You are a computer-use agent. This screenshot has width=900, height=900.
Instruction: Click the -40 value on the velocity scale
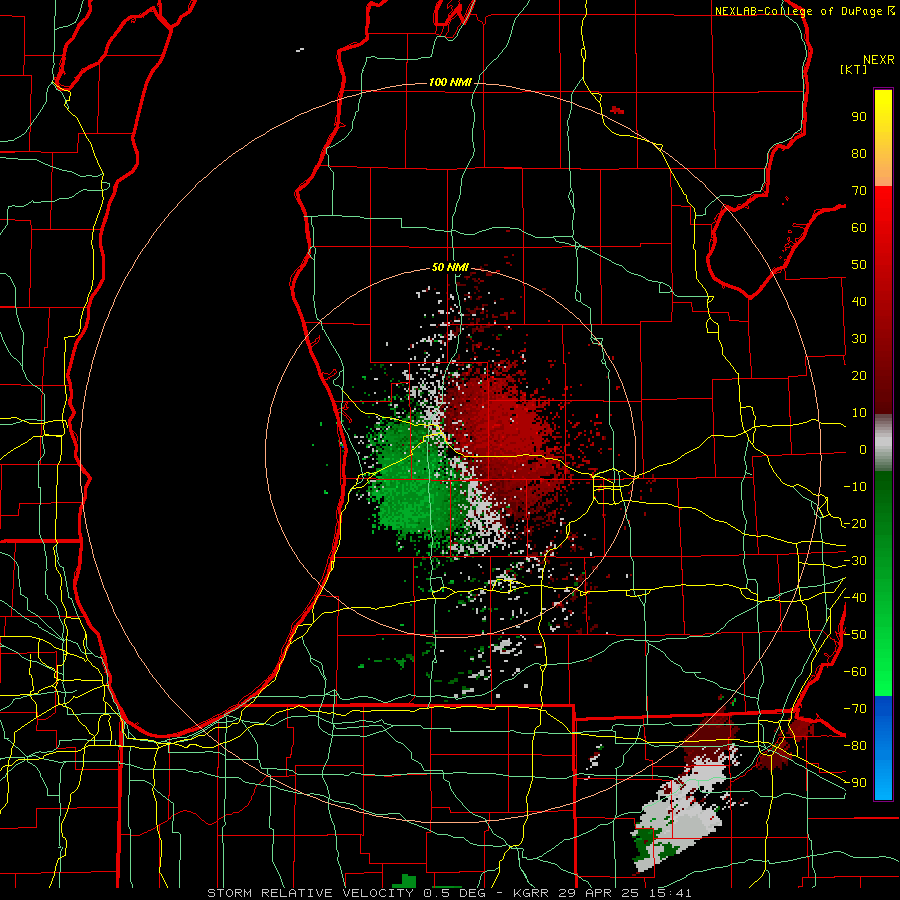tap(855, 598)
